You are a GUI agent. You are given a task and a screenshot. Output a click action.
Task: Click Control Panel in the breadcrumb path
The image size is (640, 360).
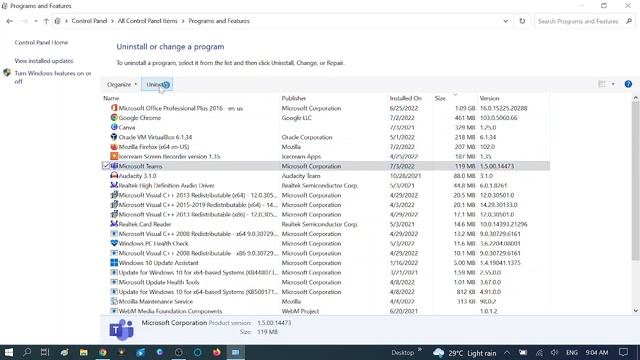89,21
